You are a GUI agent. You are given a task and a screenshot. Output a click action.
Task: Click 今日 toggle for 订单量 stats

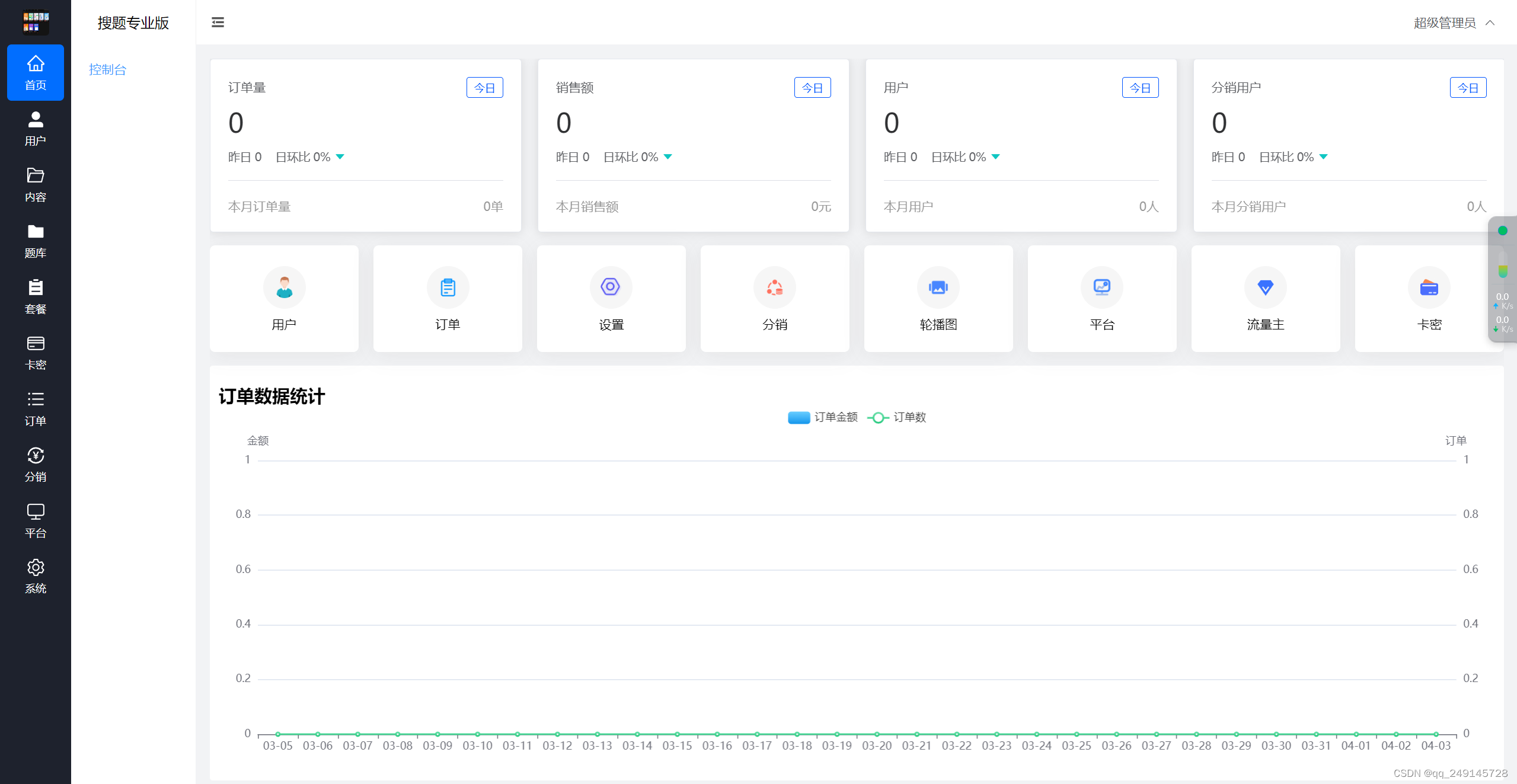pyautogui.click(x=485, y=87)
